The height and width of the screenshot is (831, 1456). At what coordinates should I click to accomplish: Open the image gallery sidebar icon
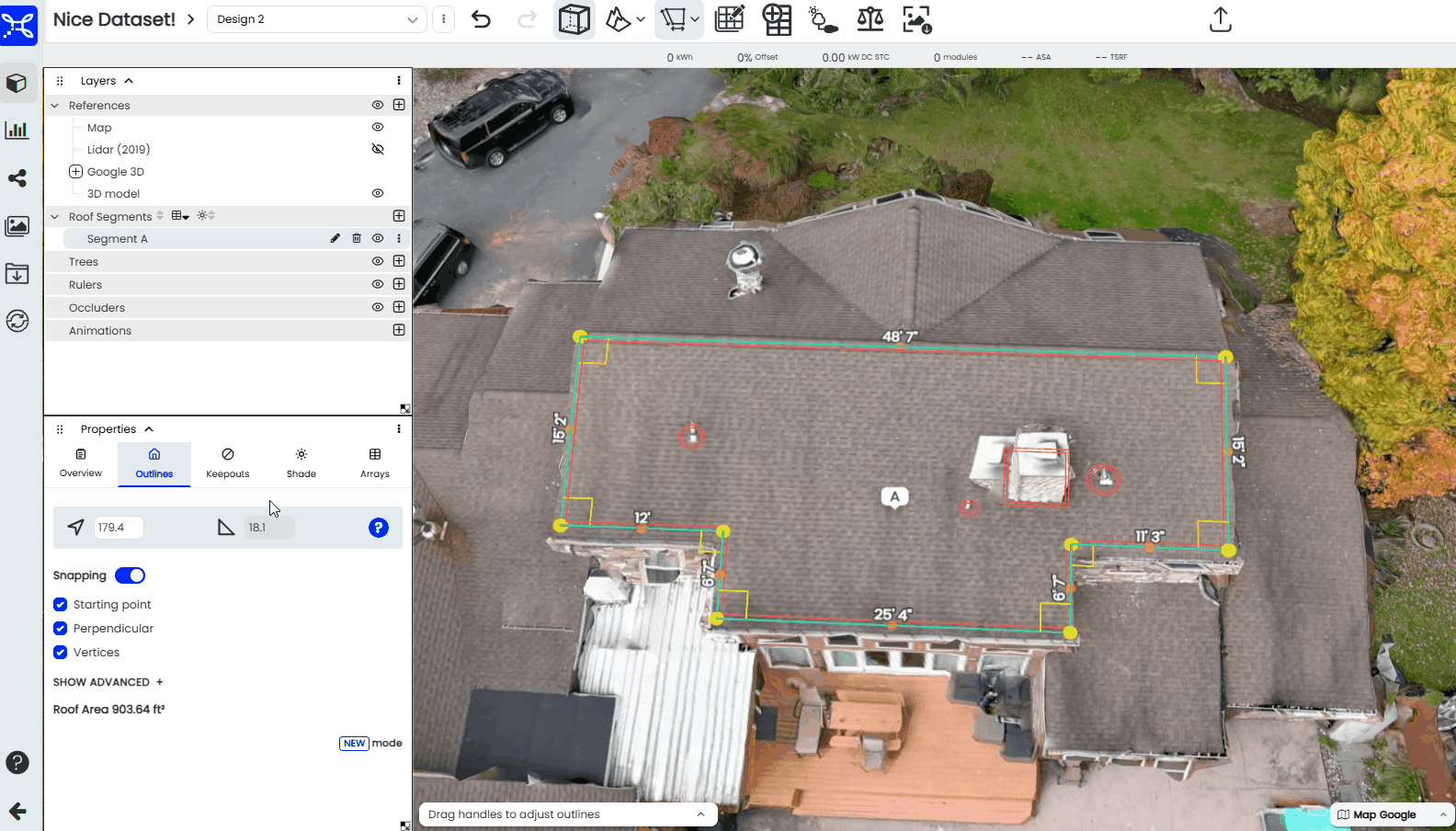[17, 226]
